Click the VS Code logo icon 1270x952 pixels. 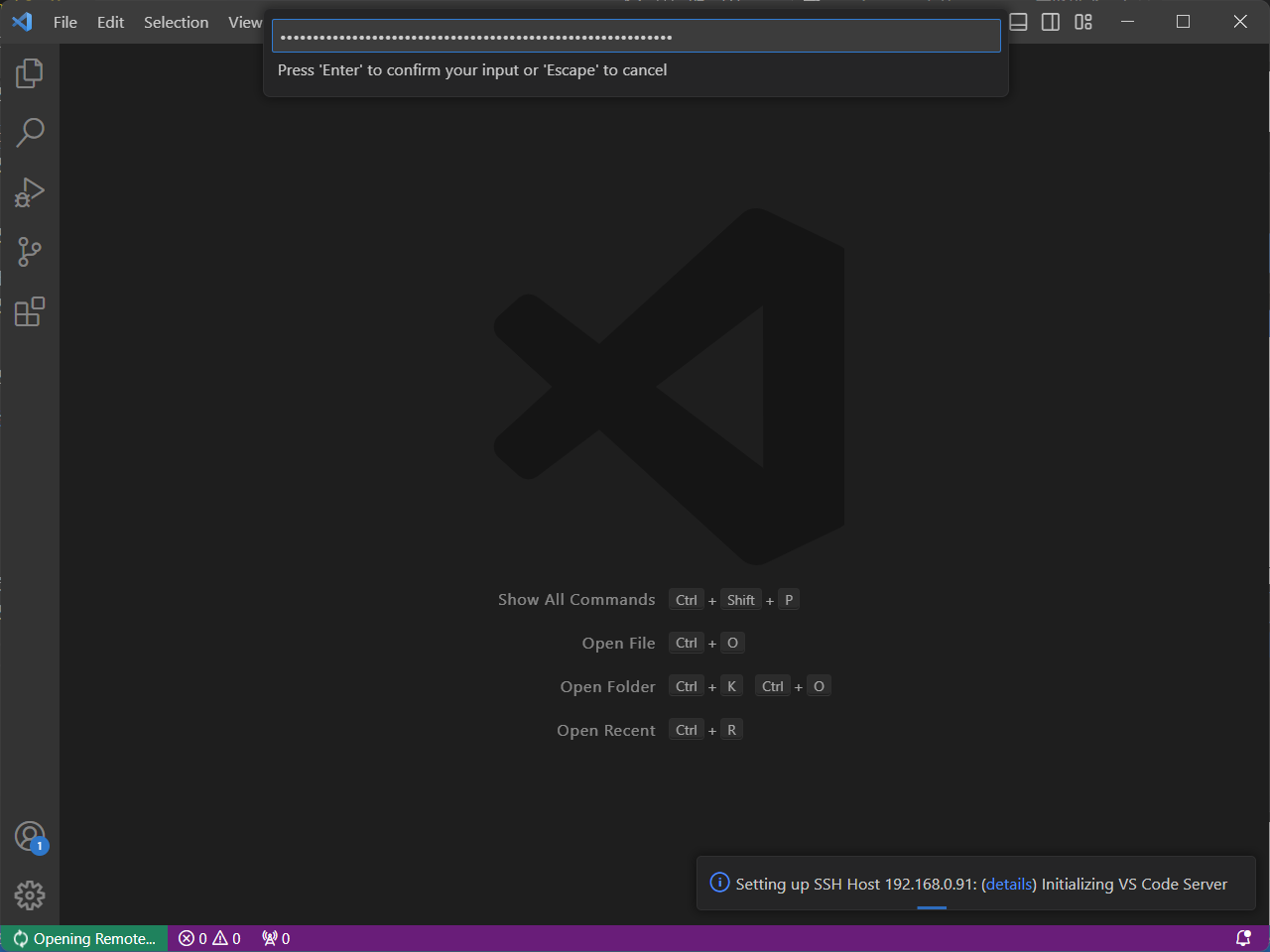(22, 22)
